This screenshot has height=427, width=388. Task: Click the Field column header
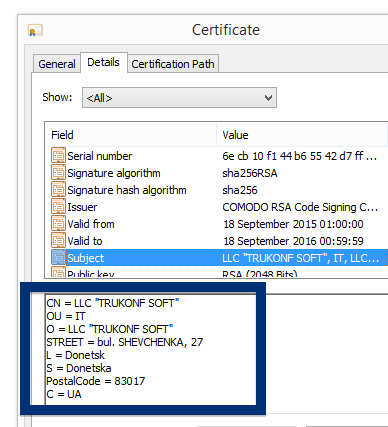pyautogui.click(x=131, y=135)
